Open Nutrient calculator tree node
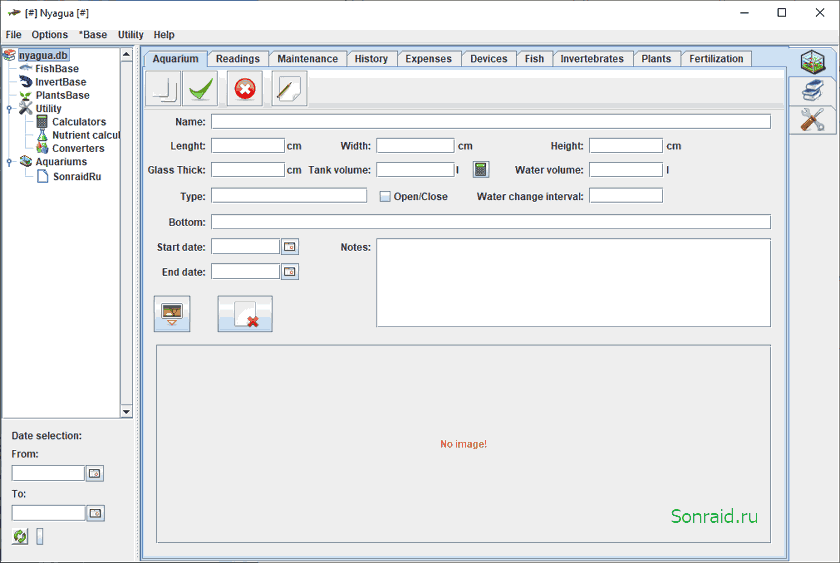Screen dimensions: 840x563 86,135
